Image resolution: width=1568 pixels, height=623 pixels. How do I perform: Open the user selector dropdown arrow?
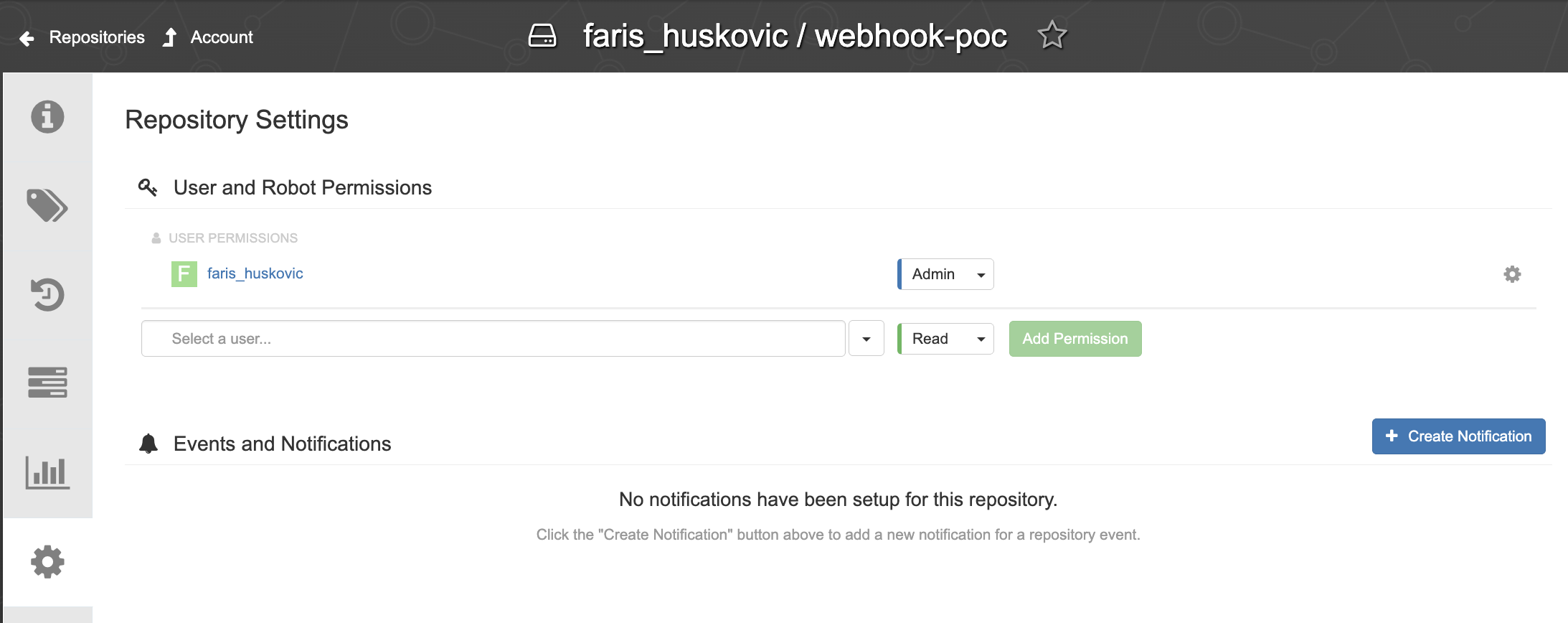pyautogui.click(x=866, y=338)
